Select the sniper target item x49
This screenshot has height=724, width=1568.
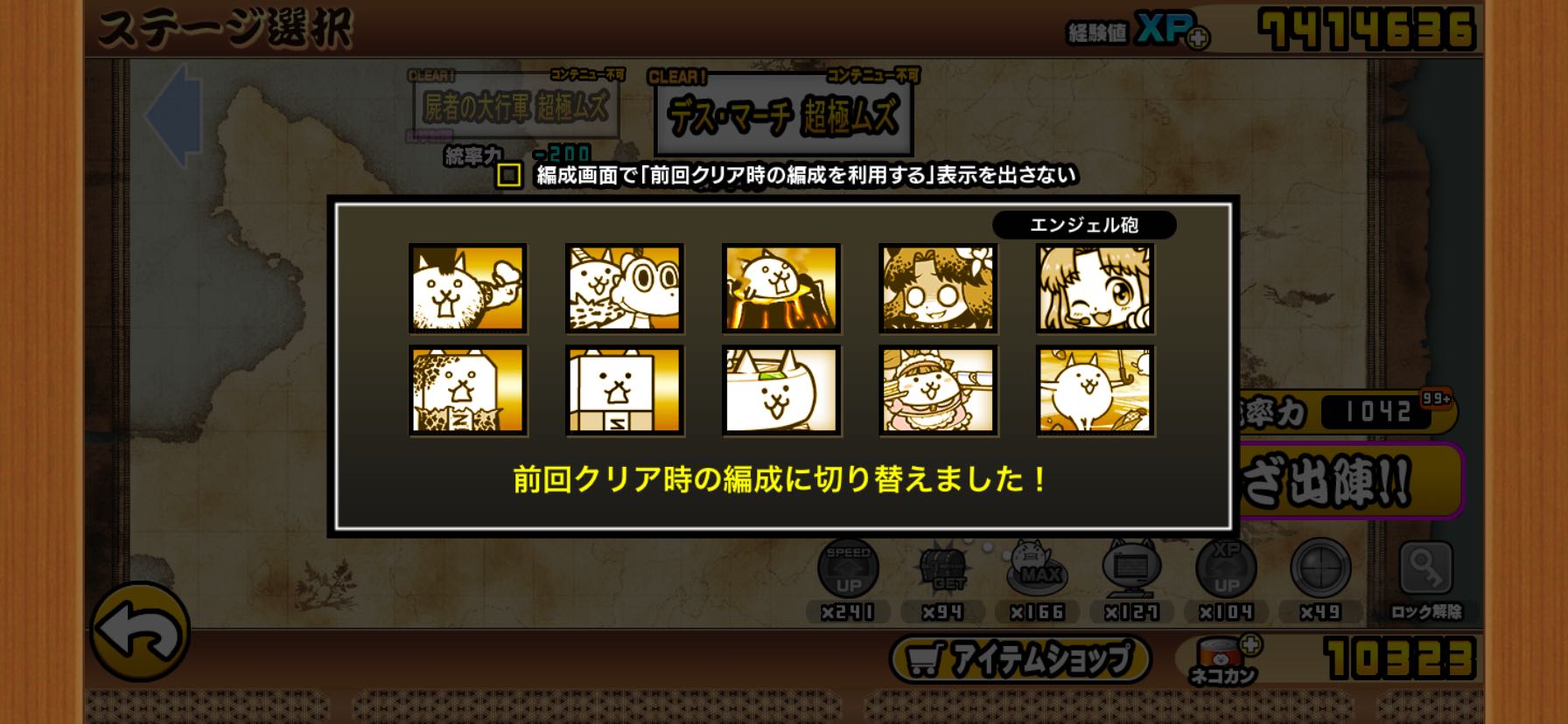(x=1320, y=580)
